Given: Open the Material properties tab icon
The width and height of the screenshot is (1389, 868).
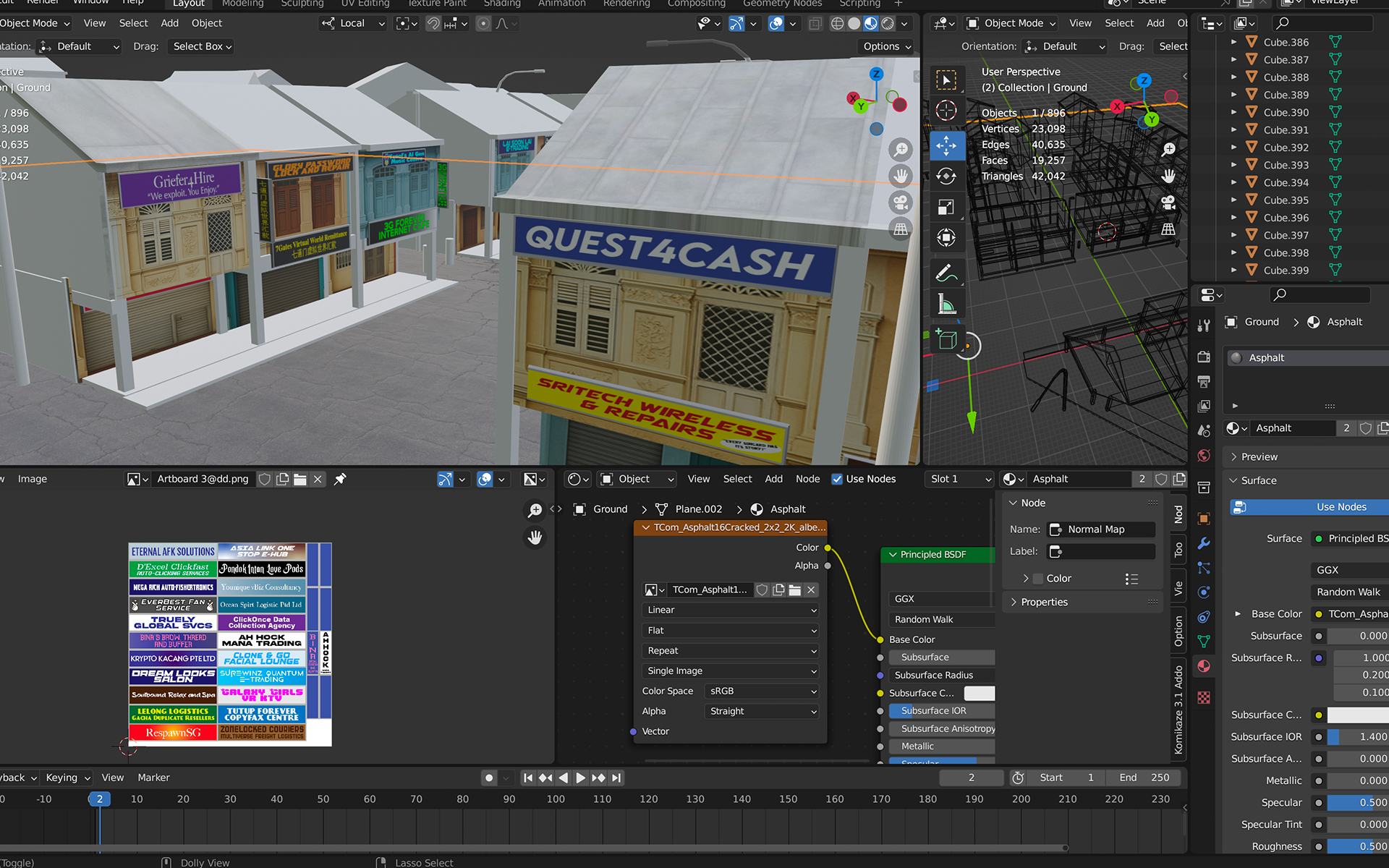Looking at the screenshot, I should pyautogui.click(x=1204, y=666).
